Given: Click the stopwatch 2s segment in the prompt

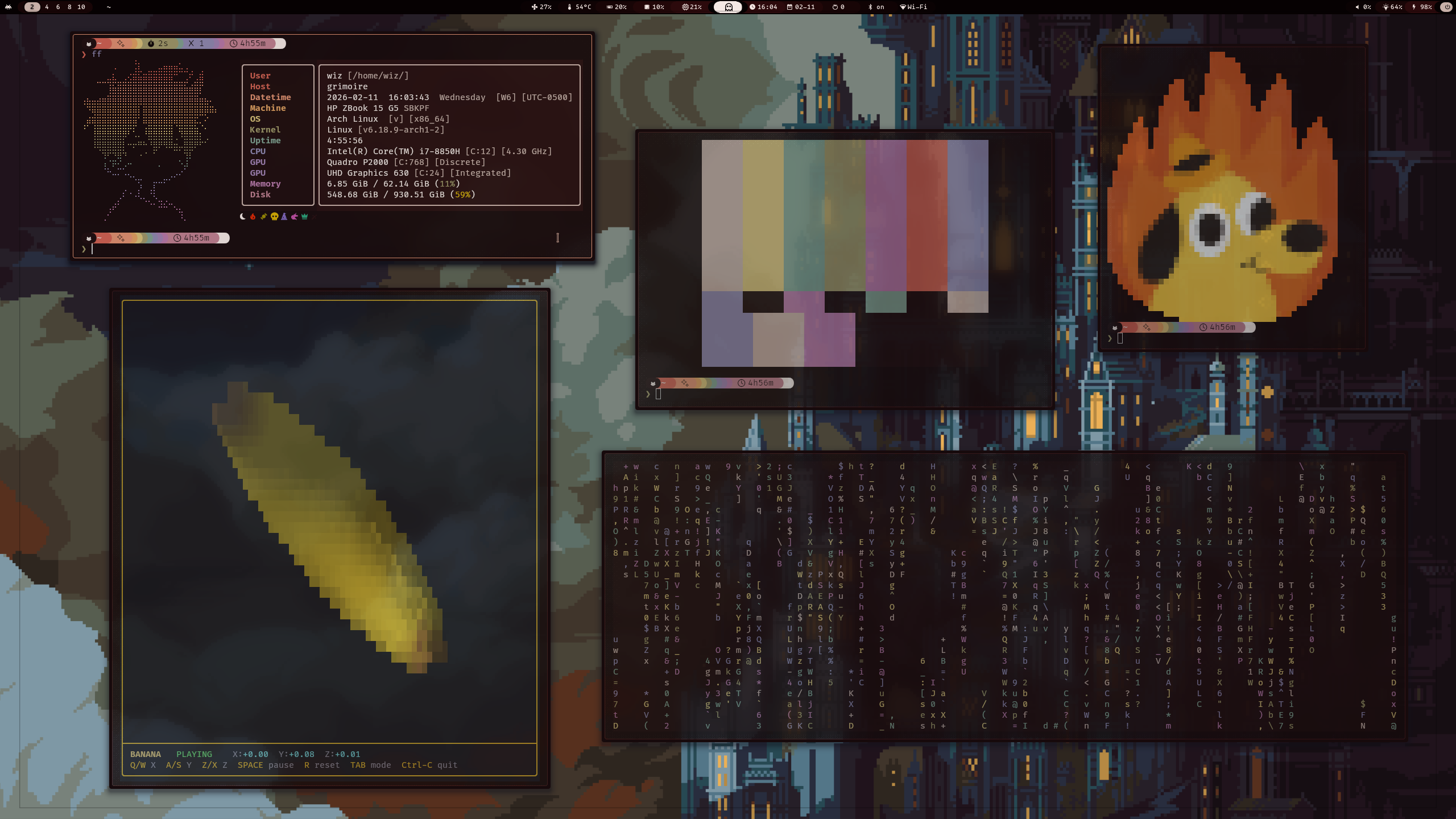Looking at the screenshot, I should pyautogui.click(x=158, y=44).
